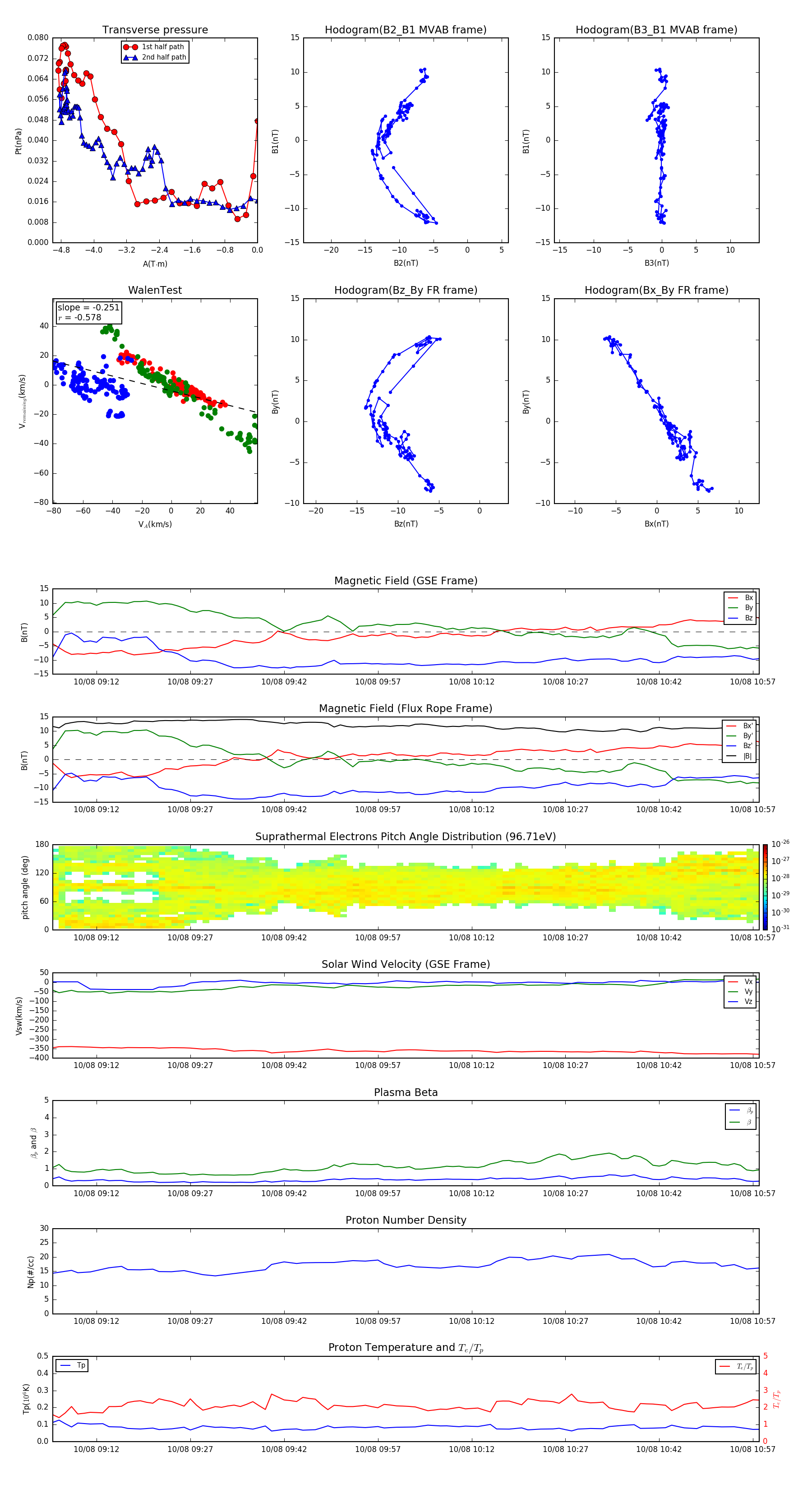Click 'pitch angle (deg)' y-axis label
Viewport: 812px width, 1489px height.
(25, 887)
